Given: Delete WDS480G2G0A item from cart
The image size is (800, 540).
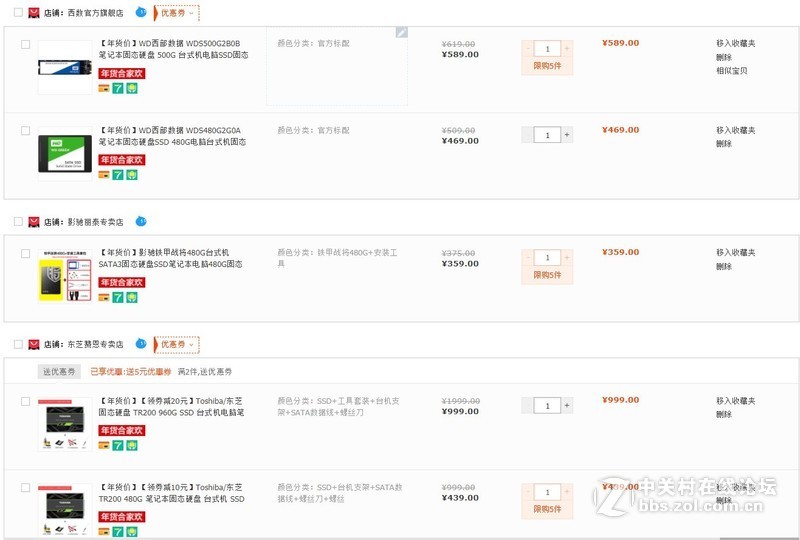Looking at the screenshot, I should tap(724, 144).
